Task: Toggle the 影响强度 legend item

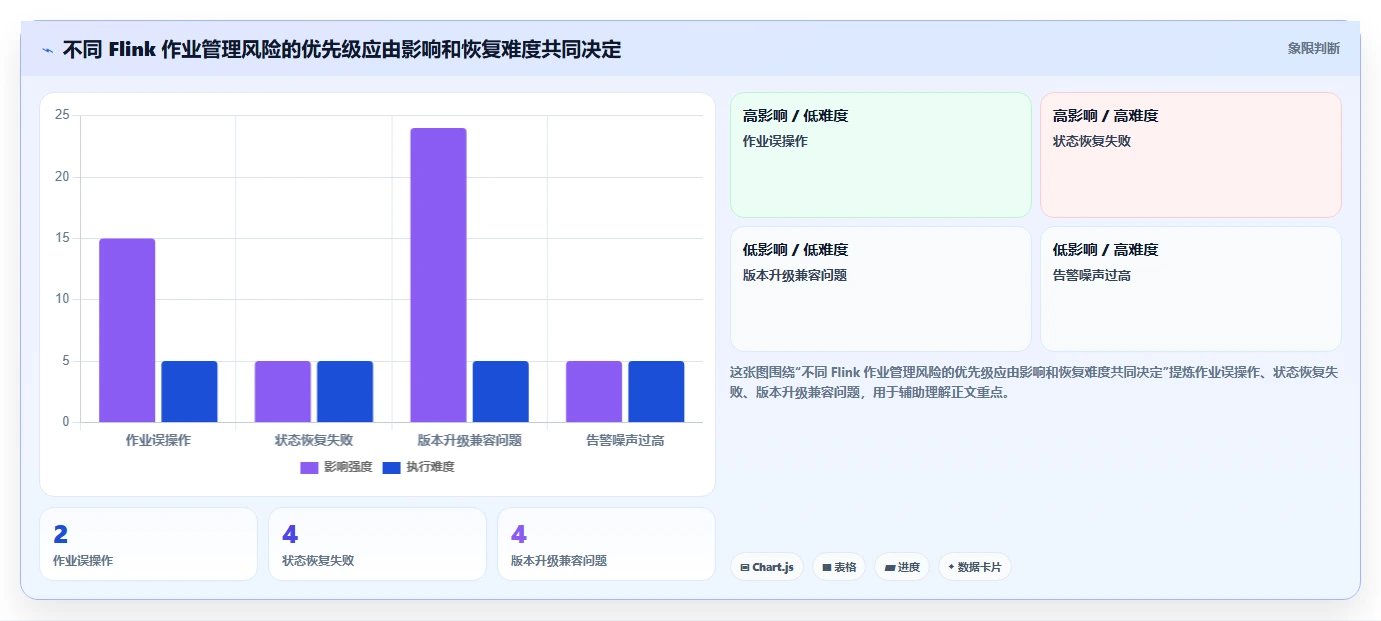Action: 336,467
